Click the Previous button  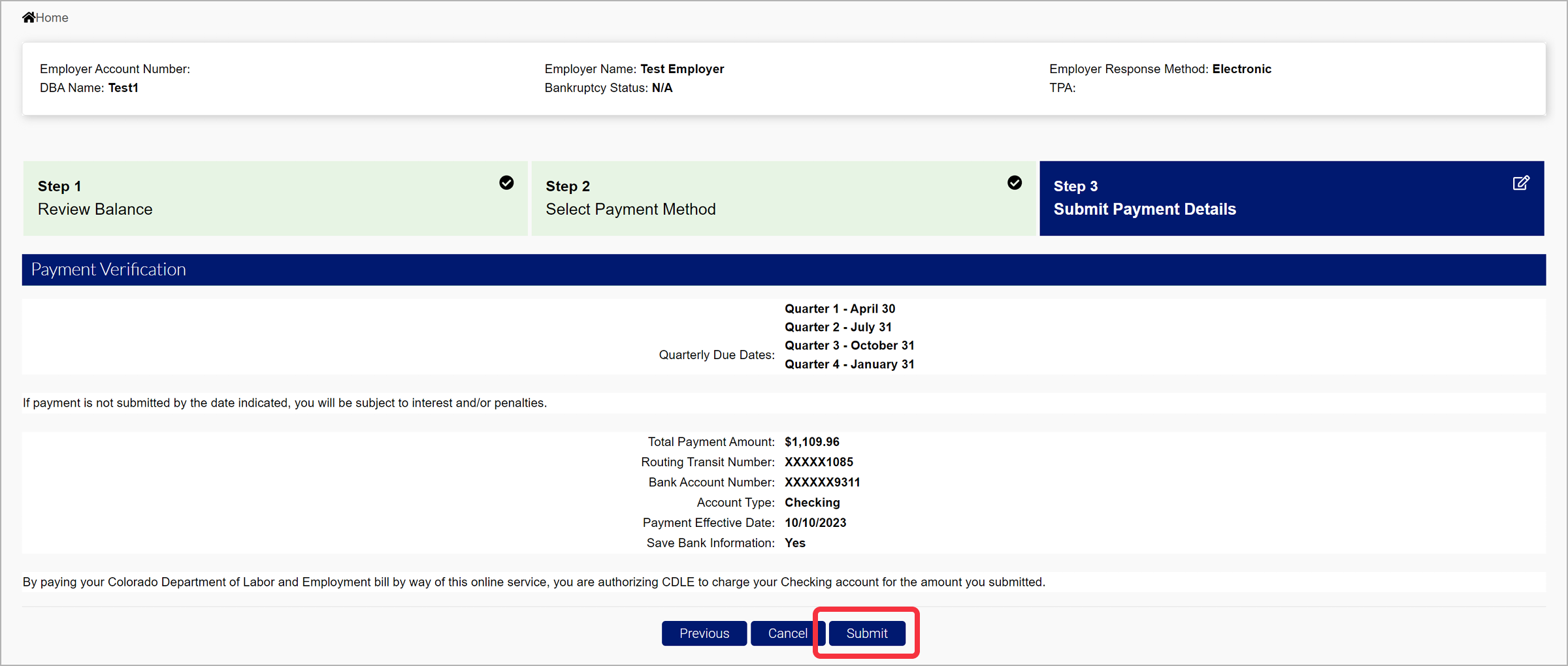[704, 633]
